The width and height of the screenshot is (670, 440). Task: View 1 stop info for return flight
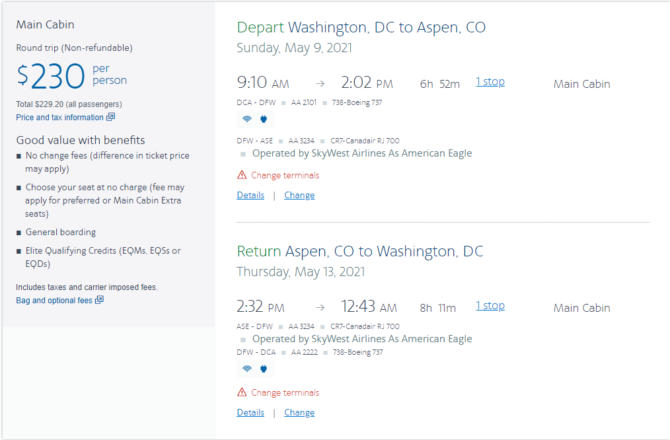[x=490, y=306]
